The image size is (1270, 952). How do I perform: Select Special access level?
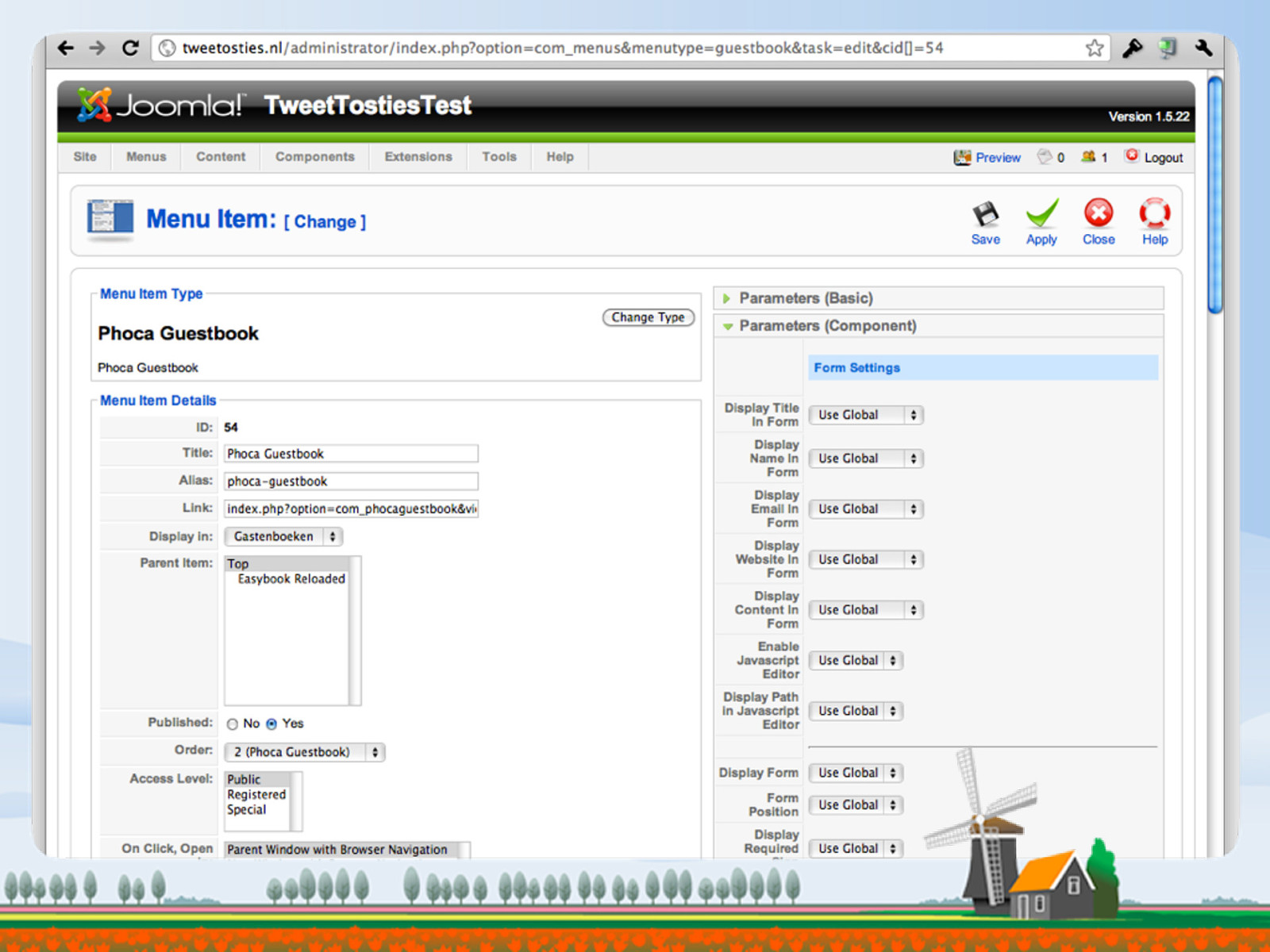pyautogui.click(x=257, y=809)
